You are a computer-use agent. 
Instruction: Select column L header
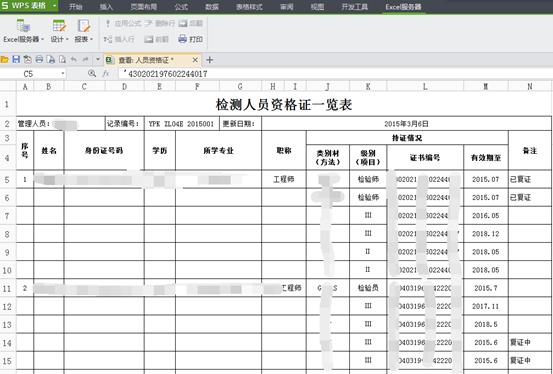tap(425, 86)
